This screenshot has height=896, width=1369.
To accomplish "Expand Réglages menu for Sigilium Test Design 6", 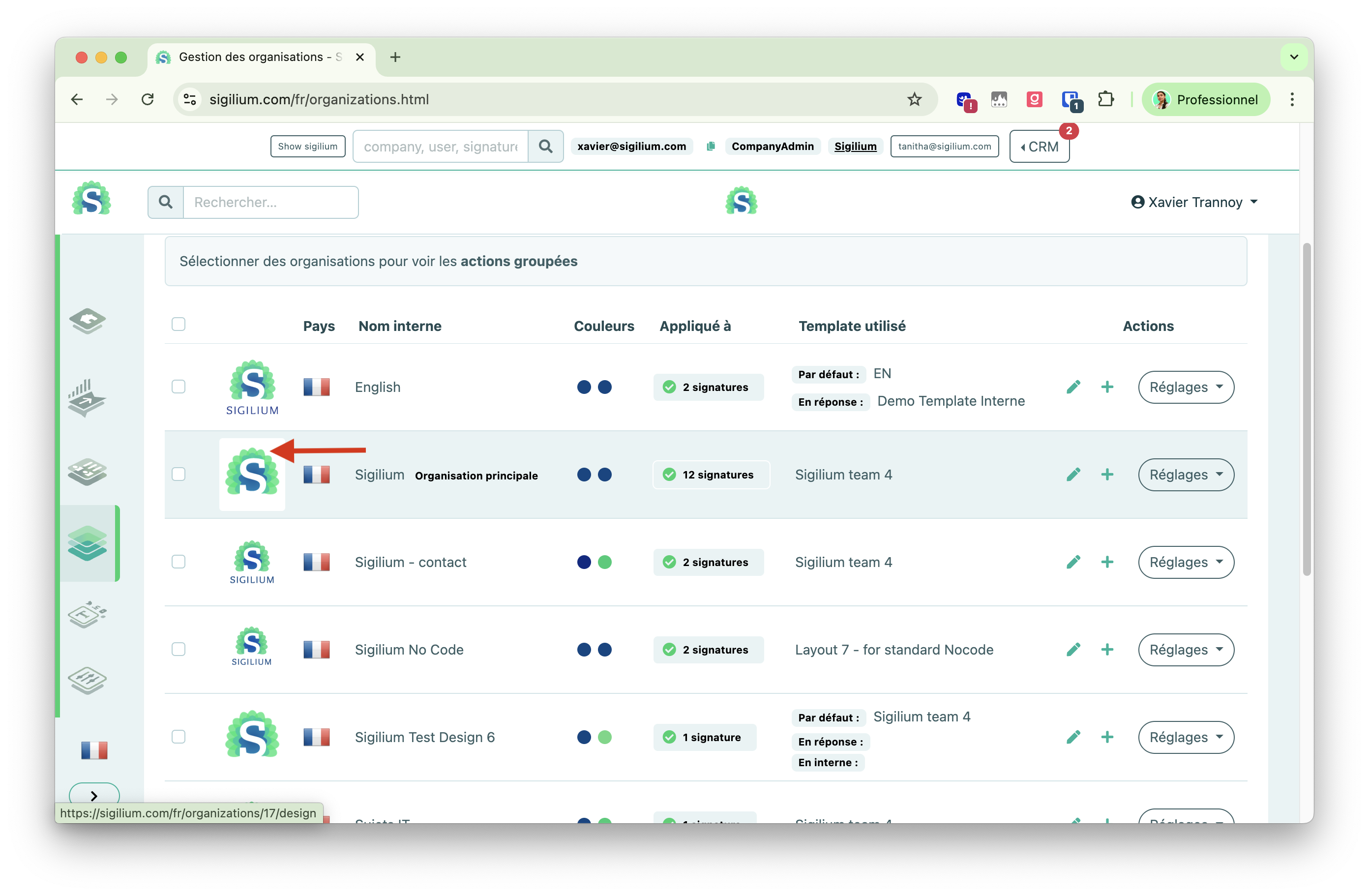I will click(1186, 737).
